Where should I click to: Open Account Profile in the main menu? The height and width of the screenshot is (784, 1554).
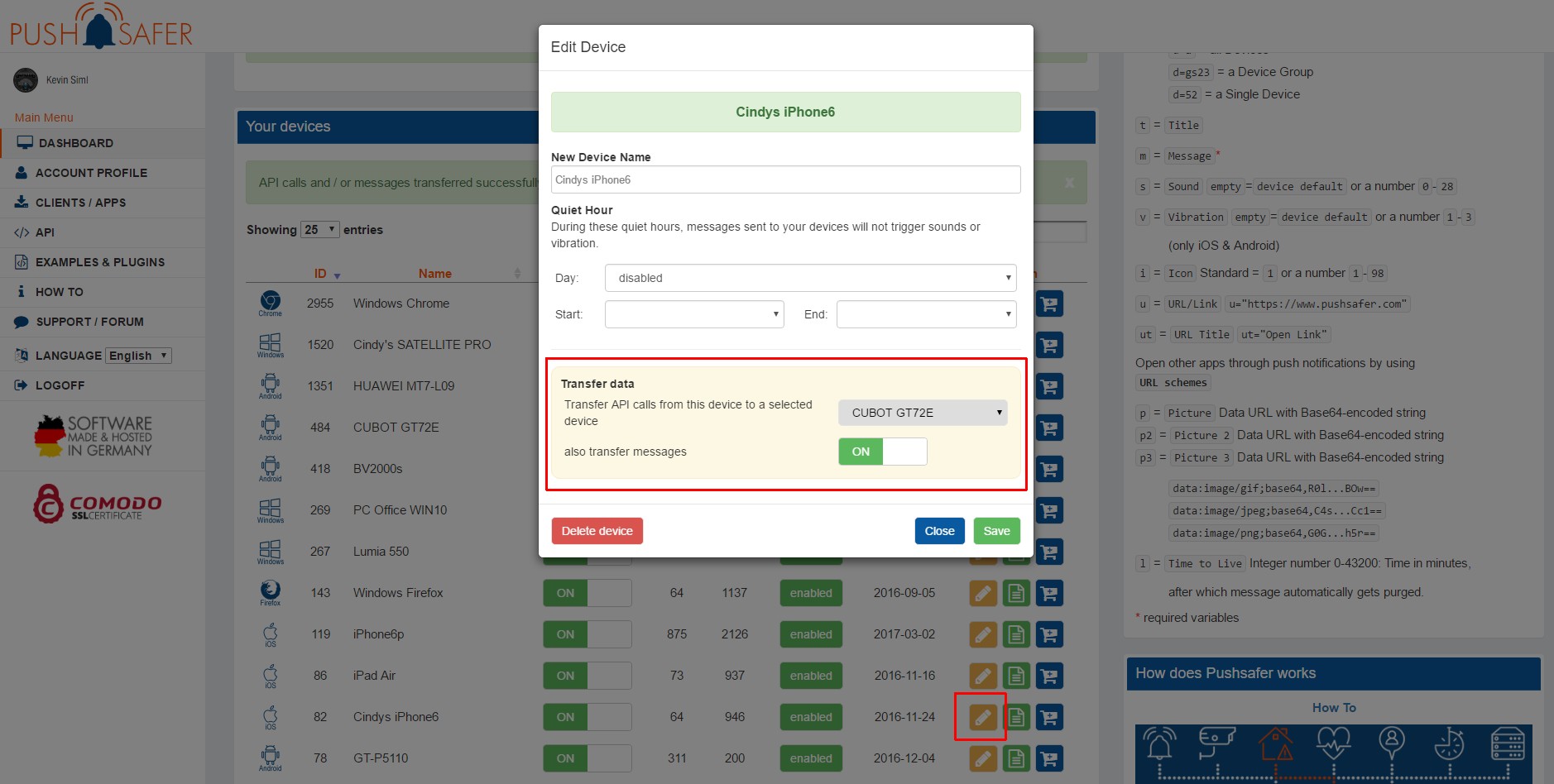(x=103, y=173)
